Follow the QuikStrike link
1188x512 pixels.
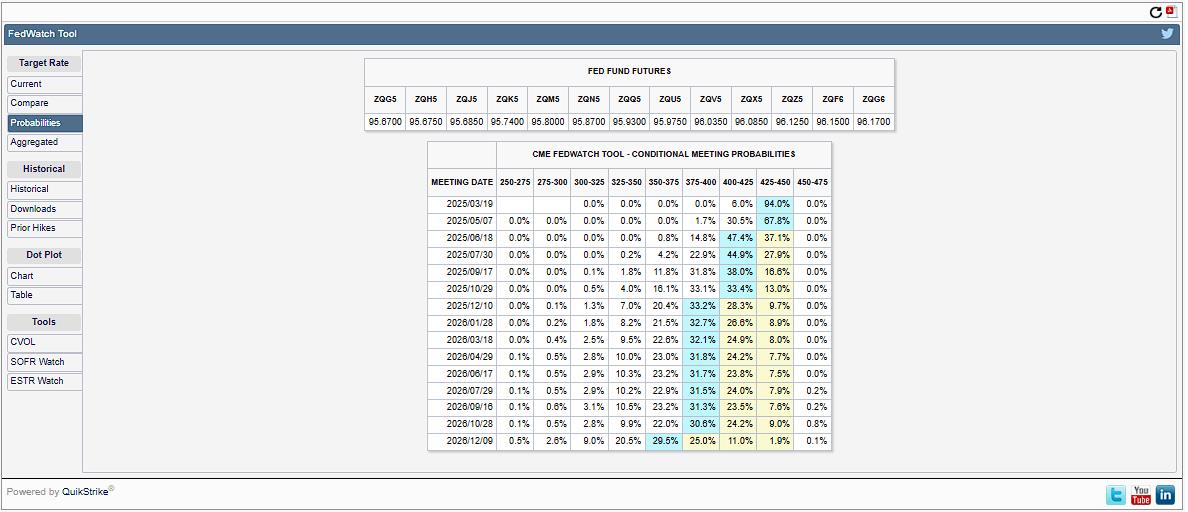coord(85,492)
